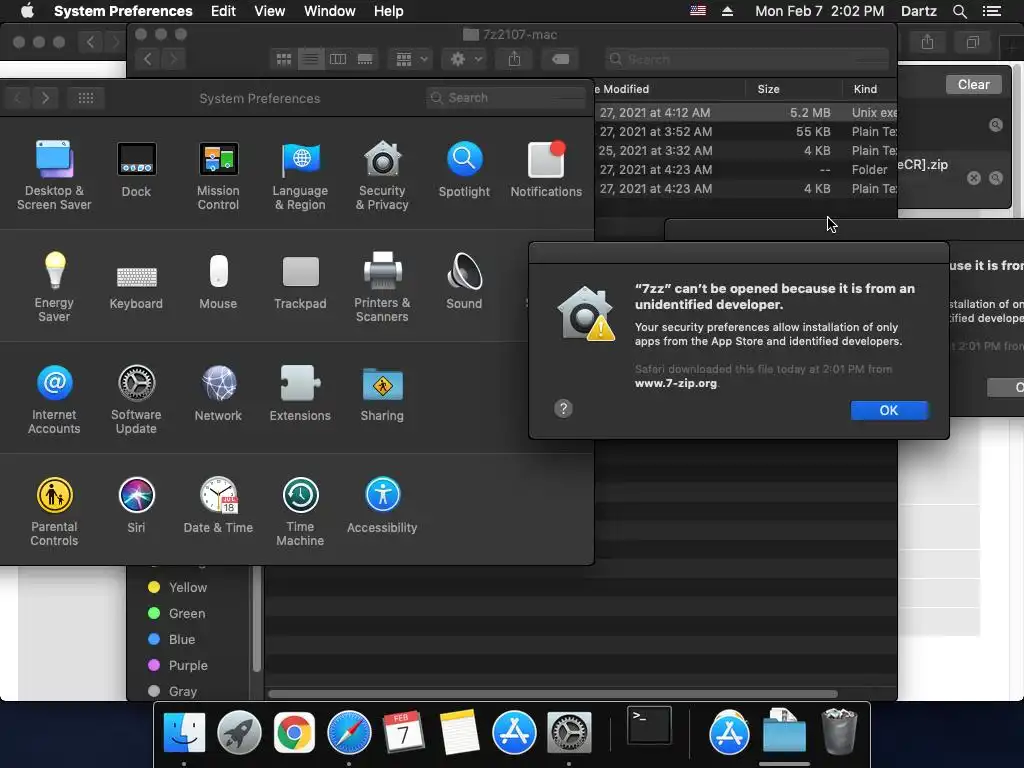Click the Clear button in downloads panel
The width and height of the screenshot is (1024, 768).
pos(973,84)
